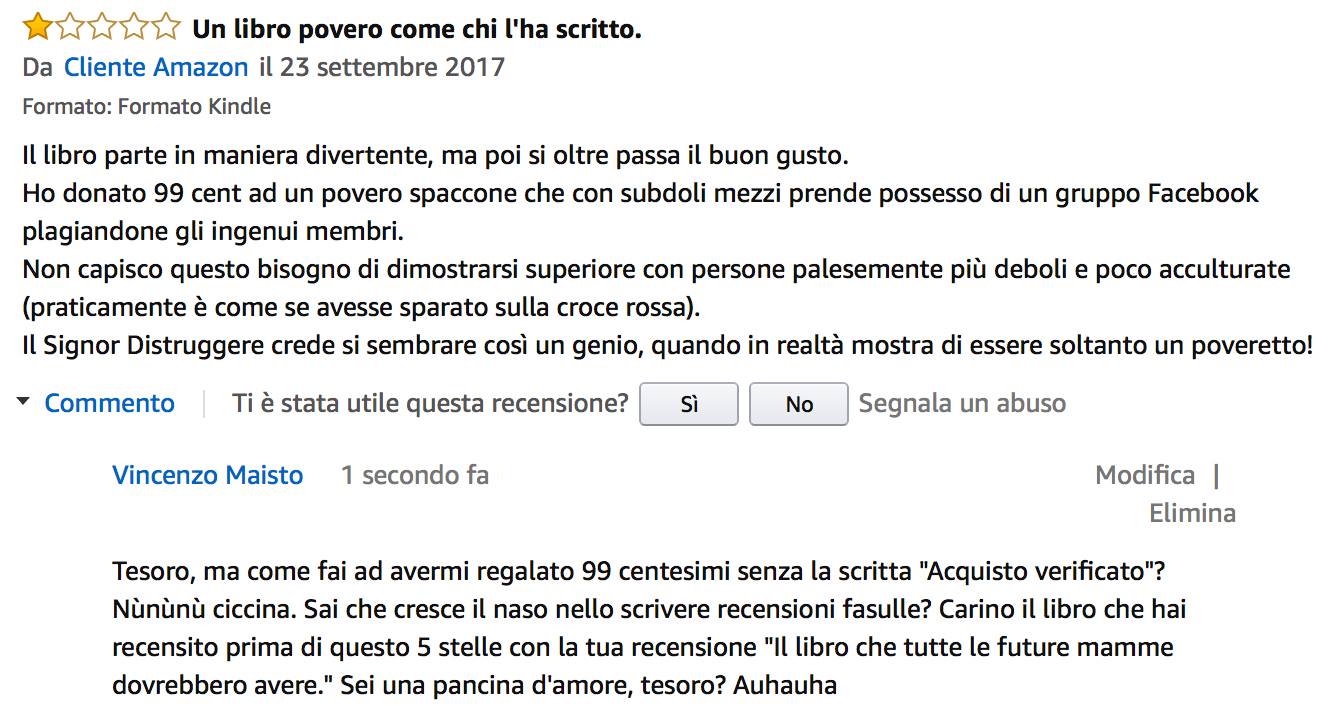The image size is (1338, 713).
Task: Report the review via Segnala un abuso
Action: pyautogui.click(x=962, y=403)
